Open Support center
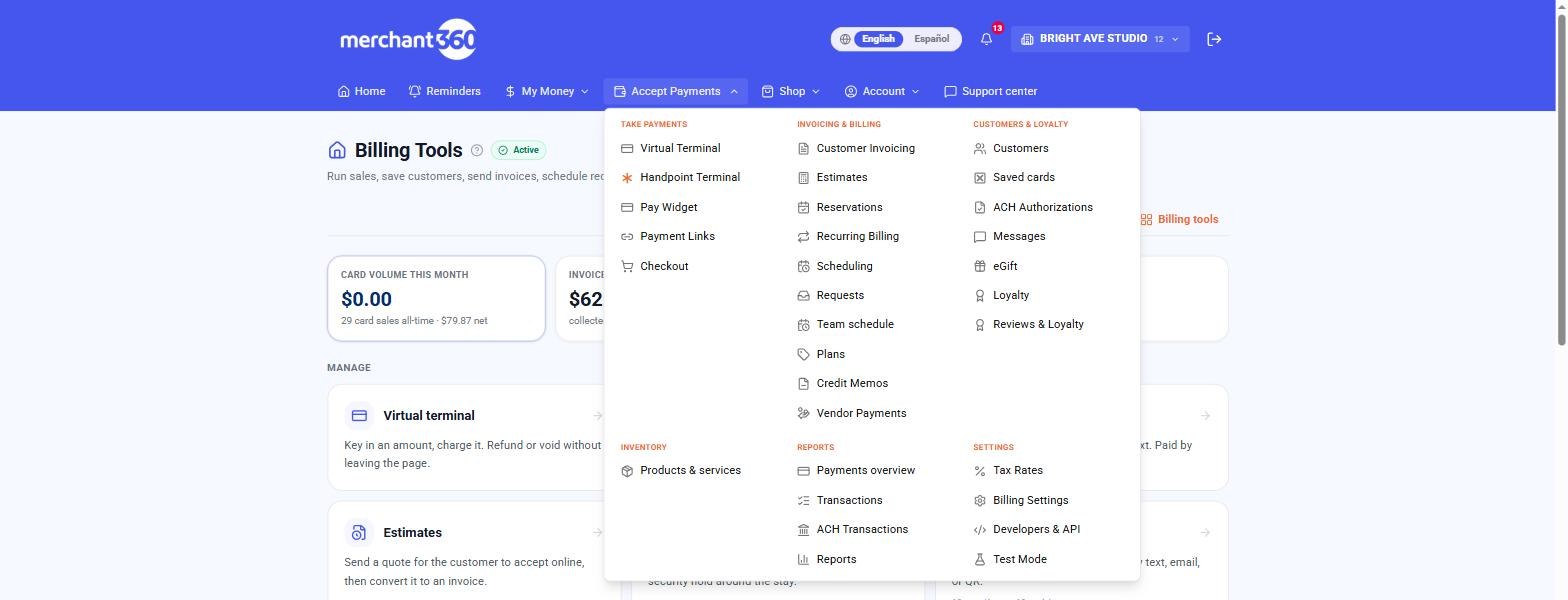Screen dimensions: 1568x600 pos(990,91)
